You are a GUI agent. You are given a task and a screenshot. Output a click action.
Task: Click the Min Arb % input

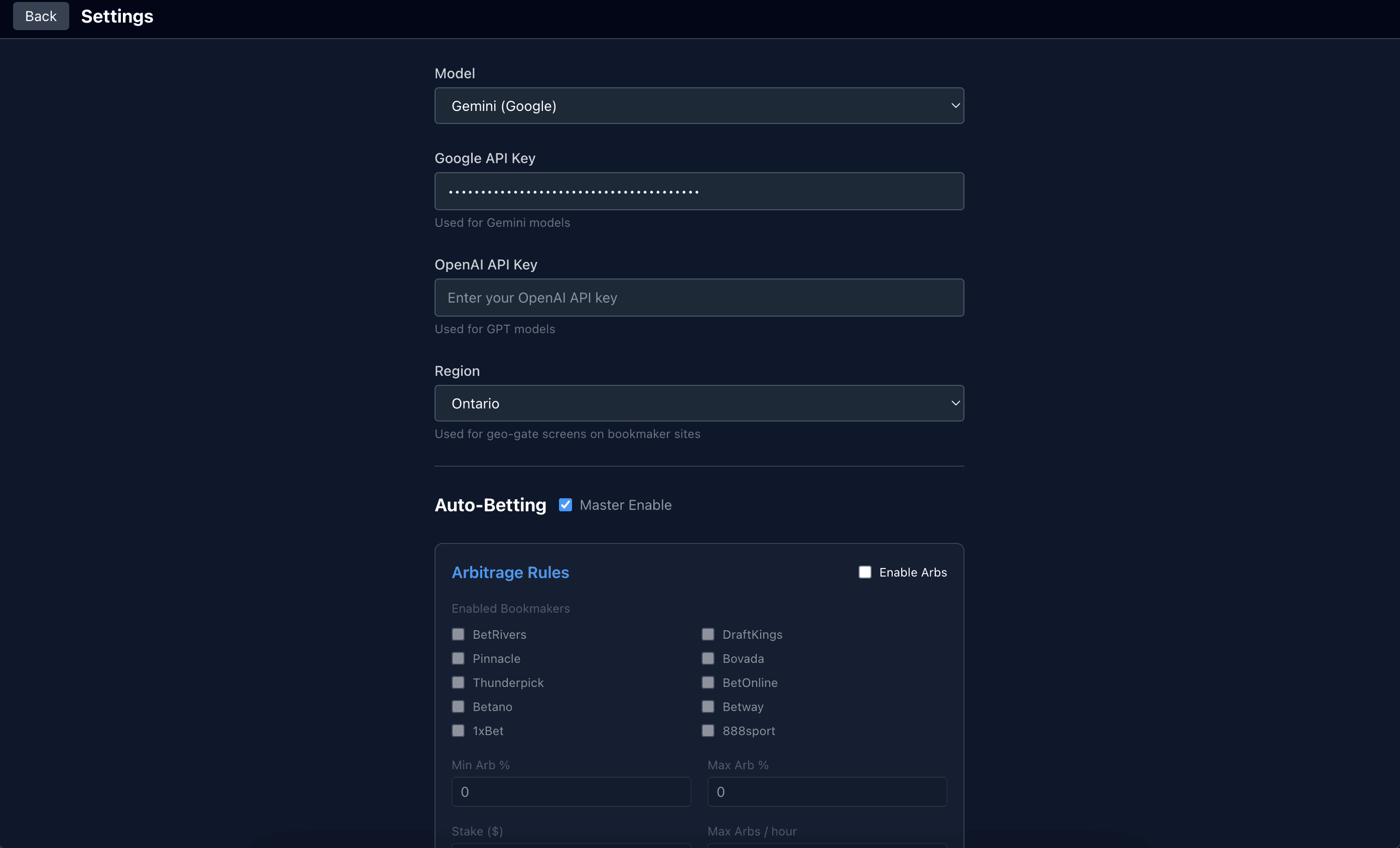(571, 791)
